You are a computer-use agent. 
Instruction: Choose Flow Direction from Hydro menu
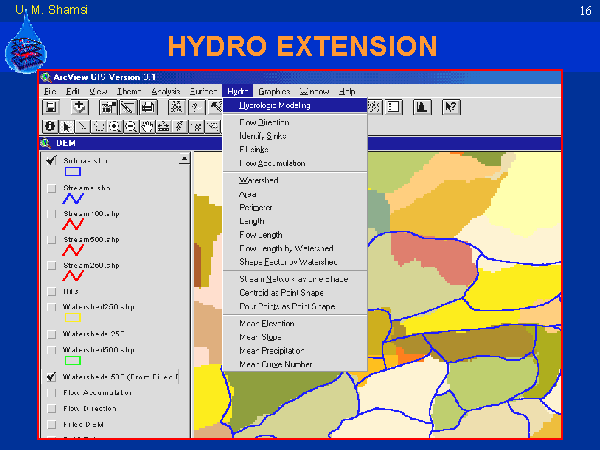point(264,121)
